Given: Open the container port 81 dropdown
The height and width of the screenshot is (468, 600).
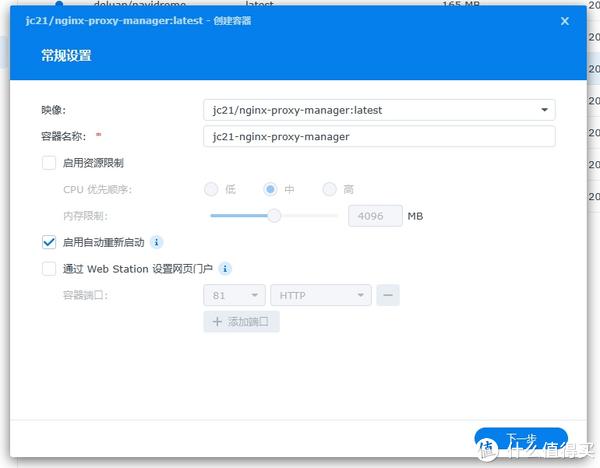Looking at the screenshot, I should (235, 295).
